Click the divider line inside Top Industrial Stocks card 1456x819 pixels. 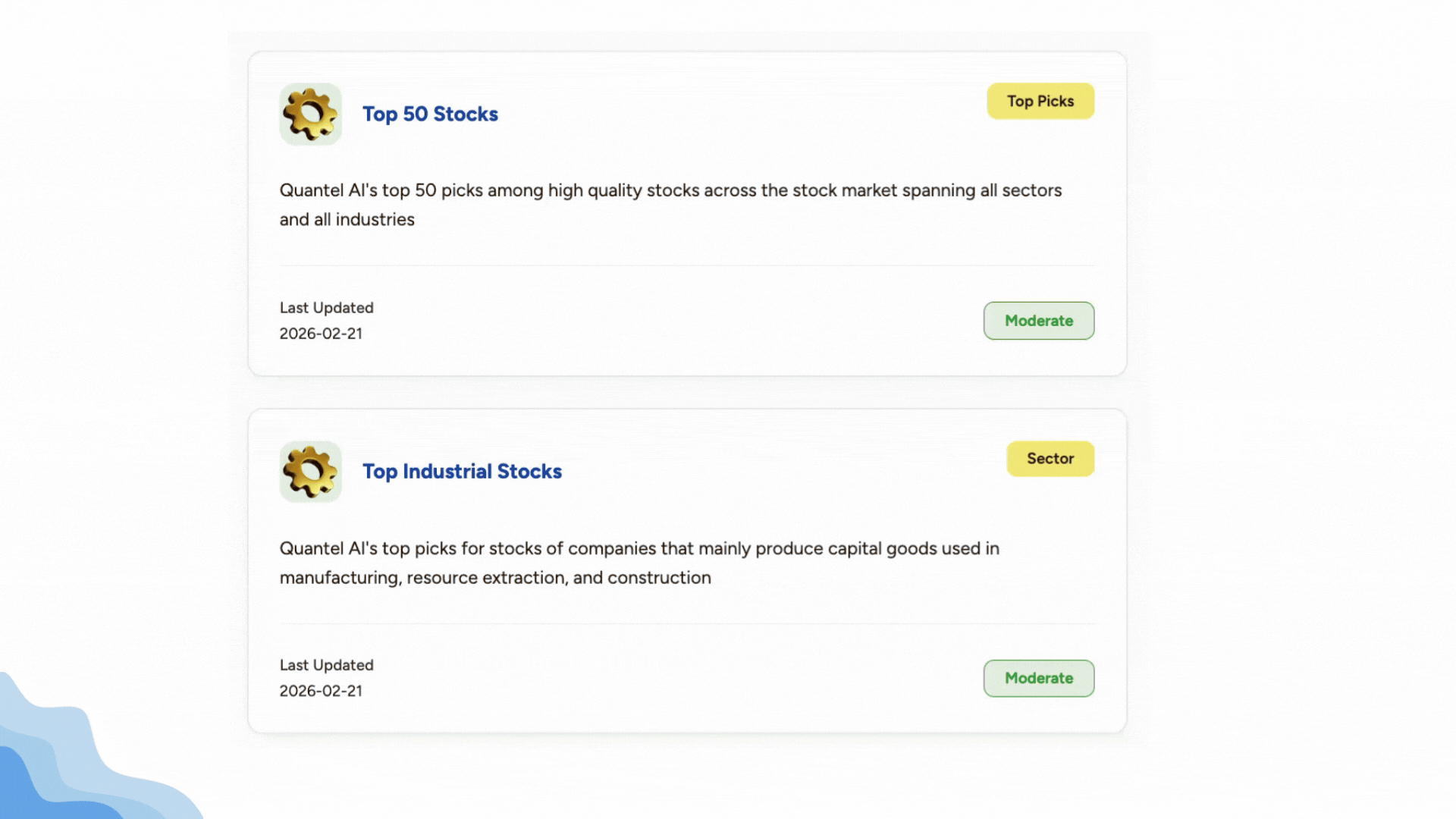[x=686, y=623]
